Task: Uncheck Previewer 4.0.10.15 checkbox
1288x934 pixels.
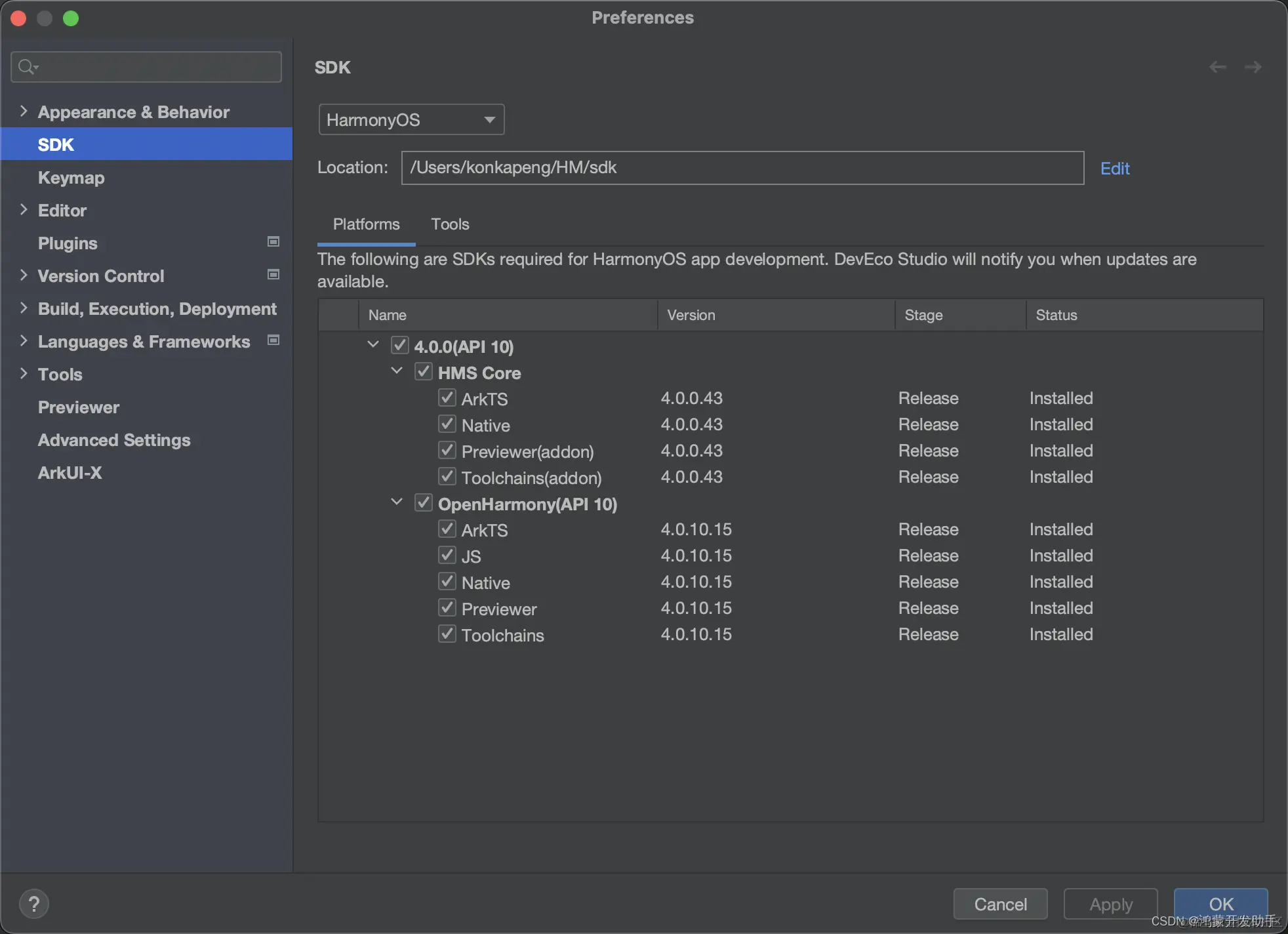Action: [x=447, y=608]
